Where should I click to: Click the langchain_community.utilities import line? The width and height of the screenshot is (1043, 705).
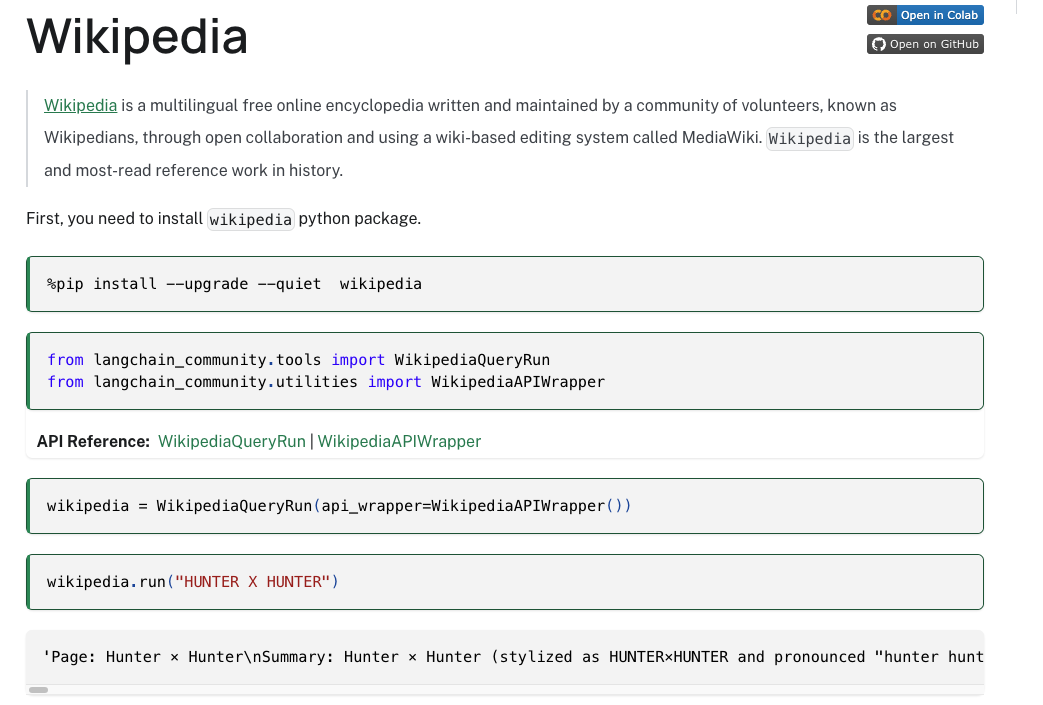pos(326,382)
